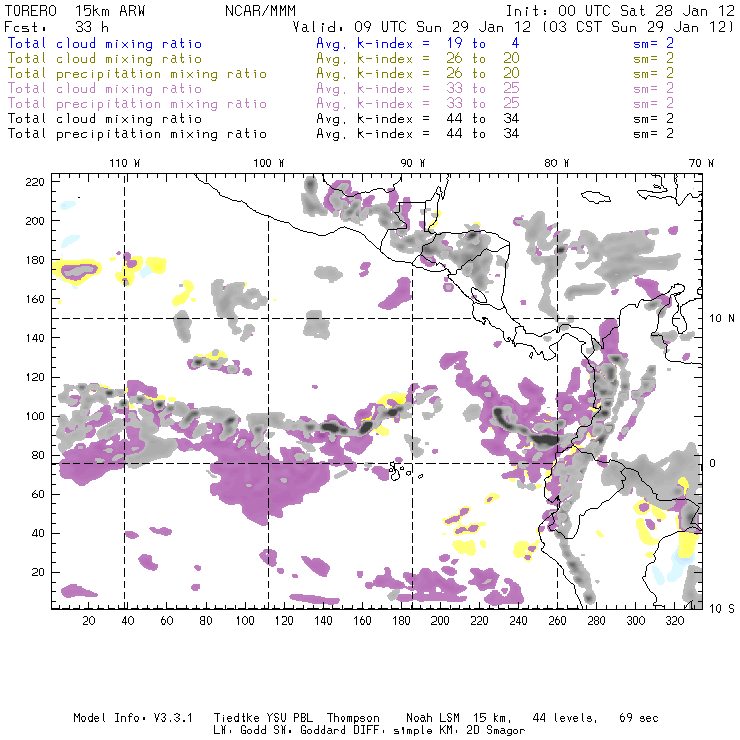
Task: Click the "Model Info: V3.3.1" footer text
Action: (133, 718)
